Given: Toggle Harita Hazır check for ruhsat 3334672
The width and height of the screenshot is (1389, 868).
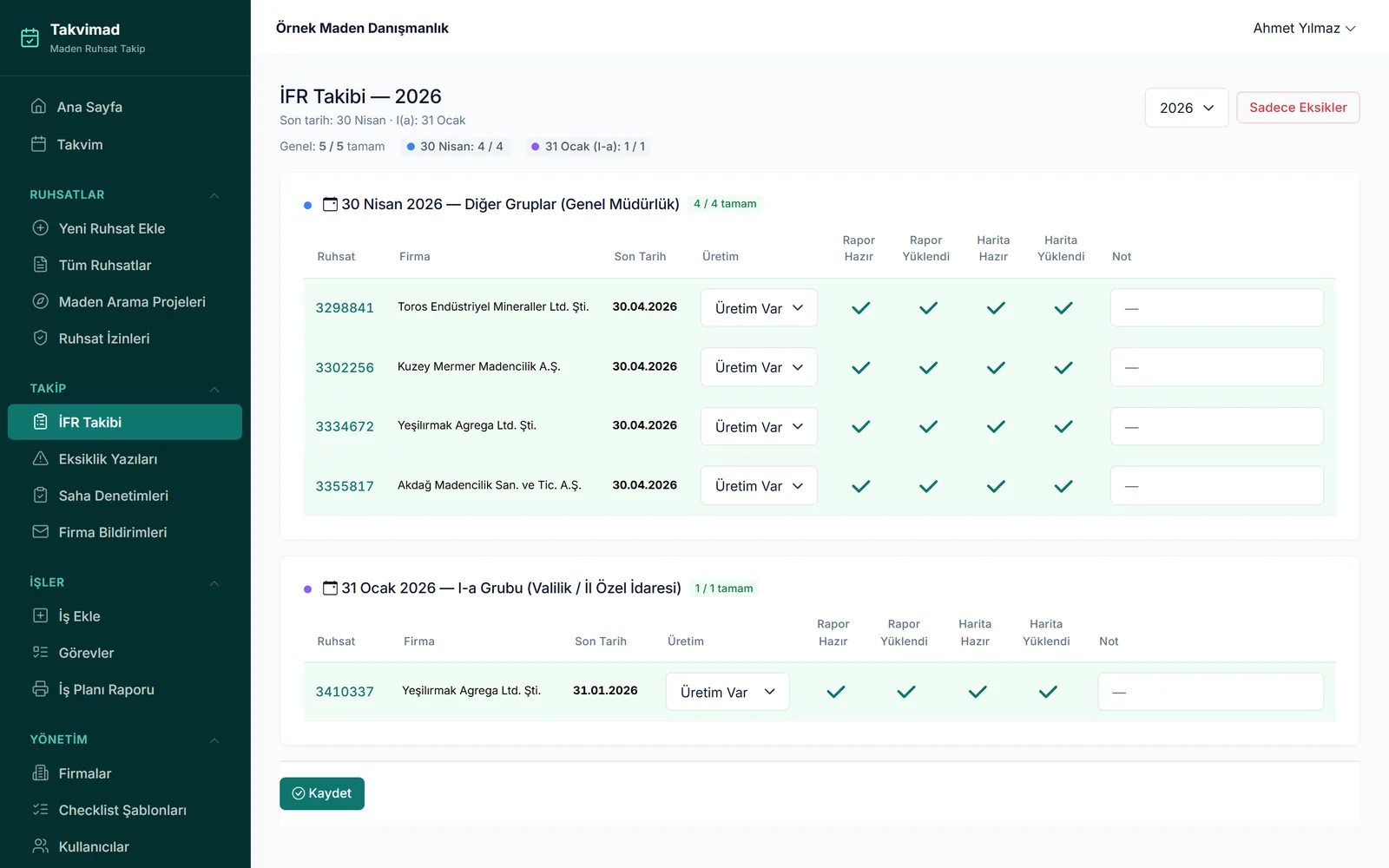Looking at the screenshot, I should 996,426.
